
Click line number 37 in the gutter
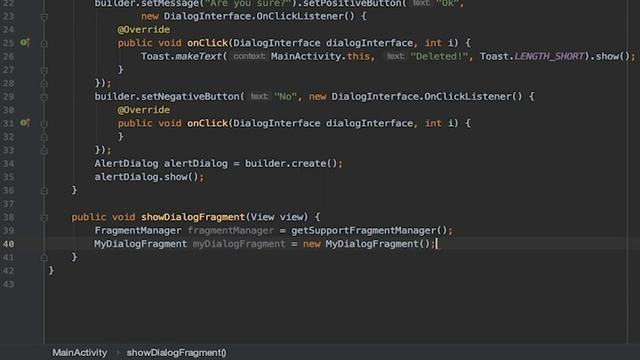8,204
